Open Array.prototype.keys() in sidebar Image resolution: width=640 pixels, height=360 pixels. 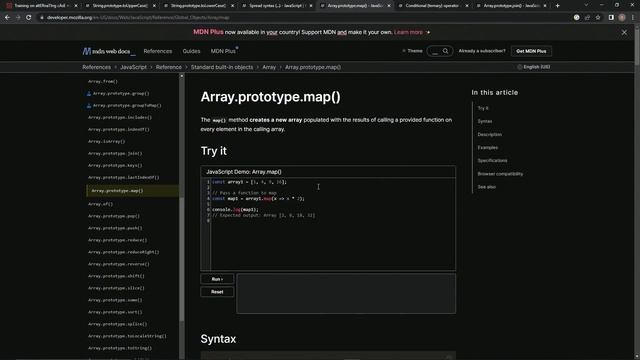click(x=115, y=165)
